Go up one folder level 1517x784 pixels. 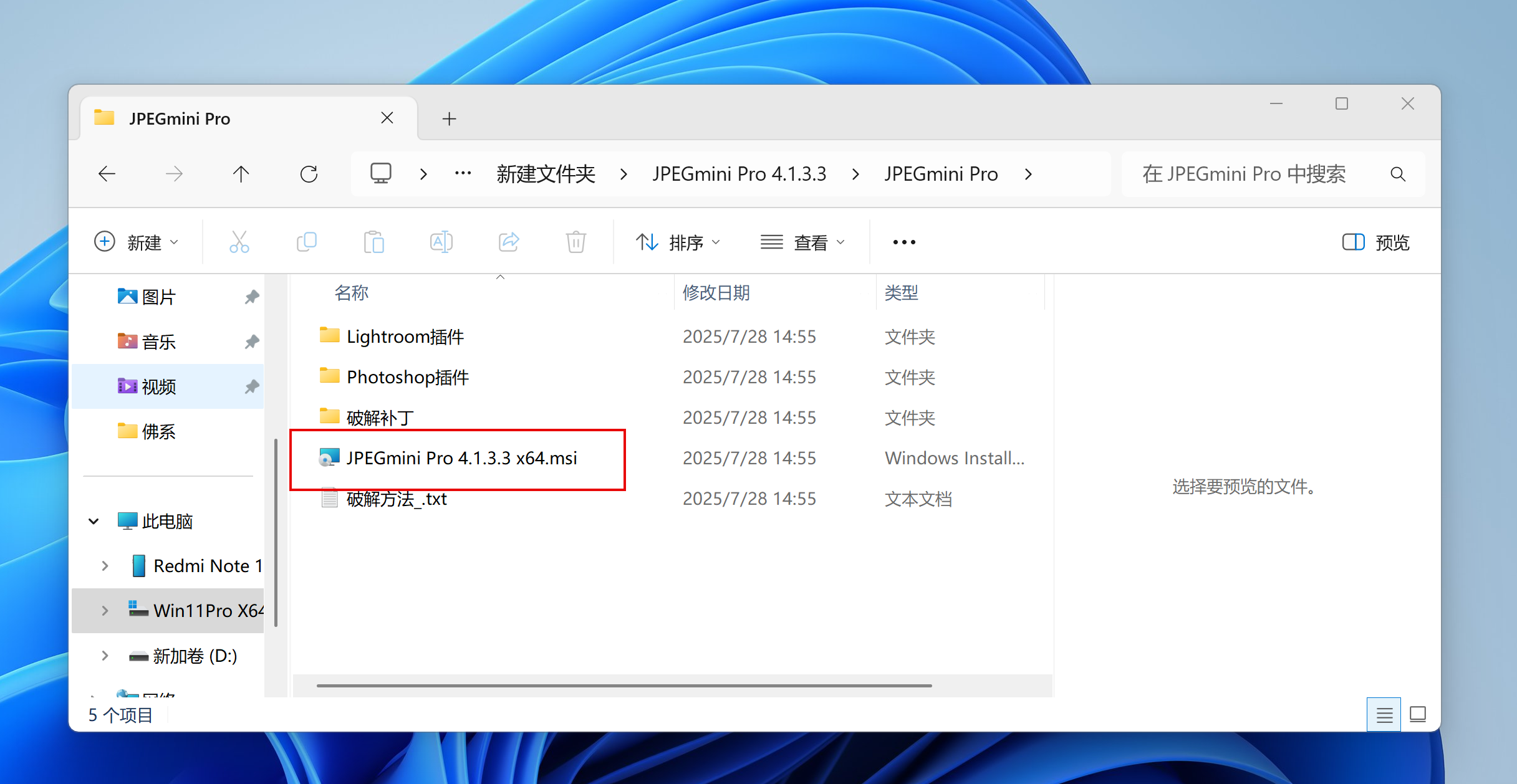click(x=241, y=174)
